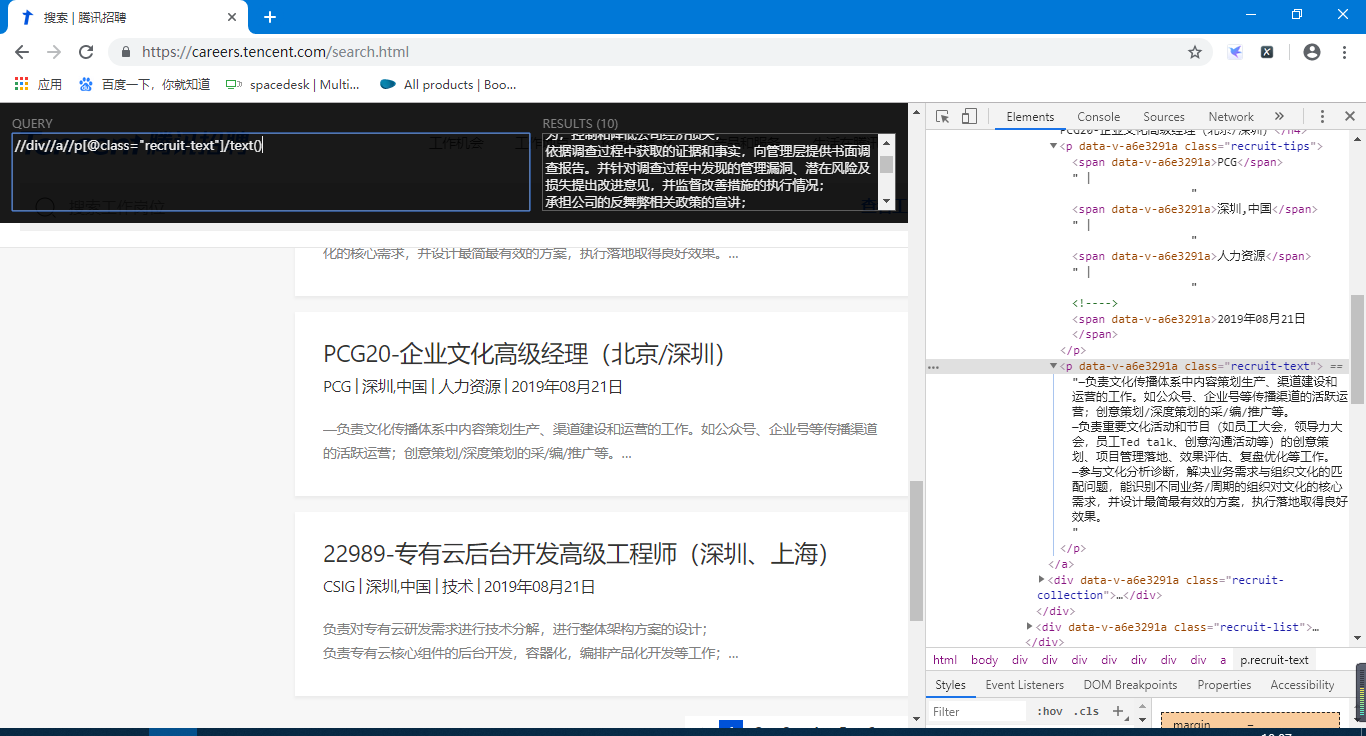Viewport: 1366px width, 736px height.
Task: Click body in the breadcrumb
Action: point(984,660)
